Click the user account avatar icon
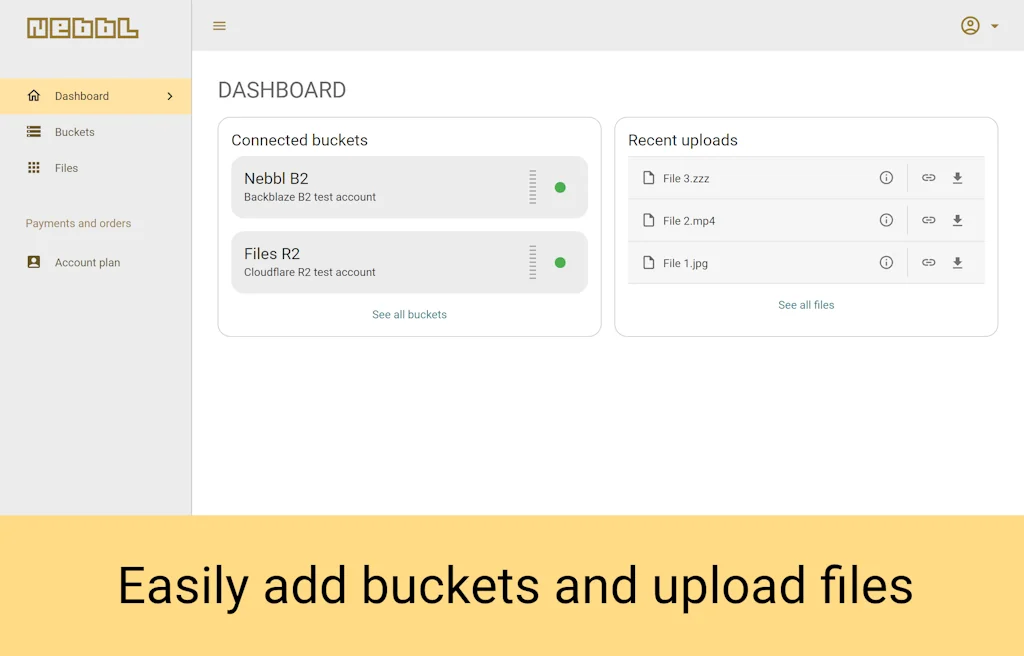This screenshot has width=1024, height=656. (970, 26)
